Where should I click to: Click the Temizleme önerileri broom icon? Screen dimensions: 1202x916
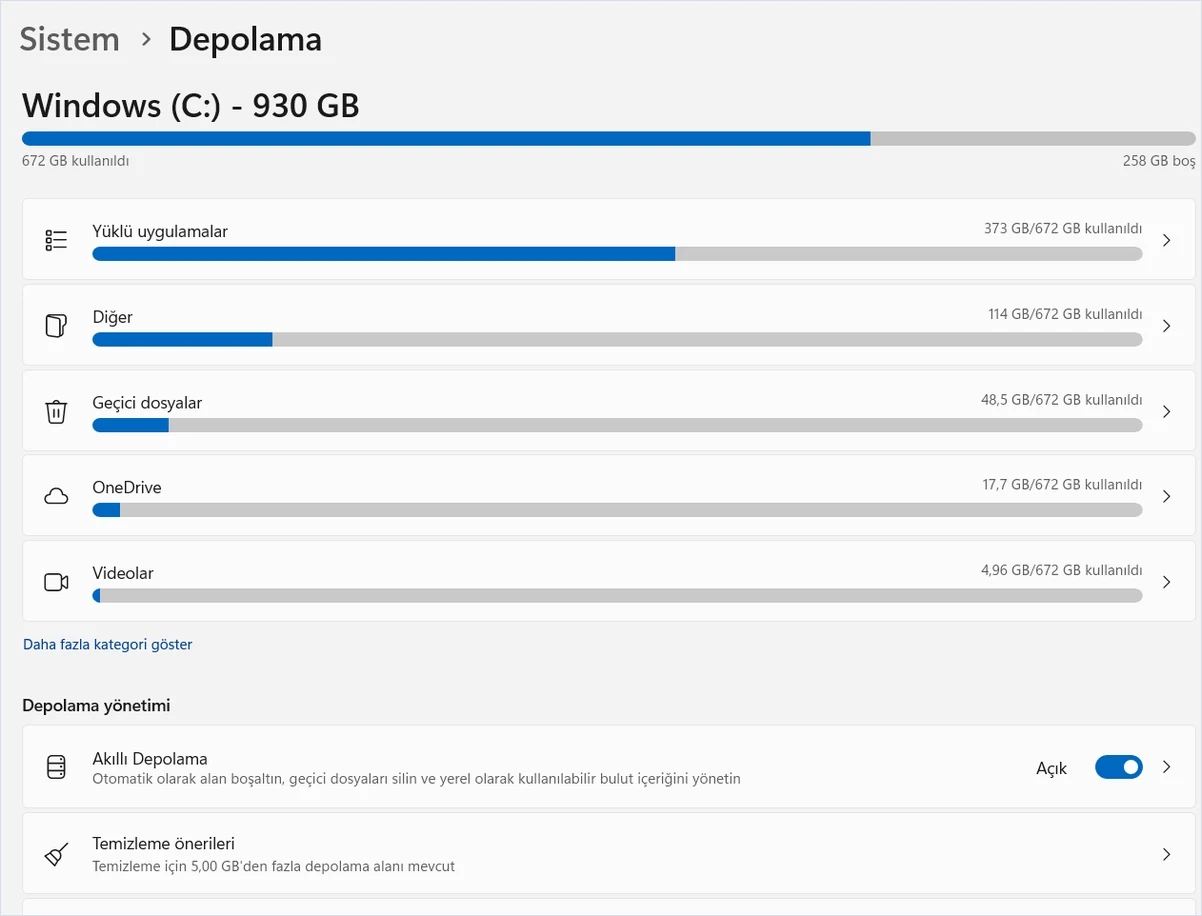point(56,854)
